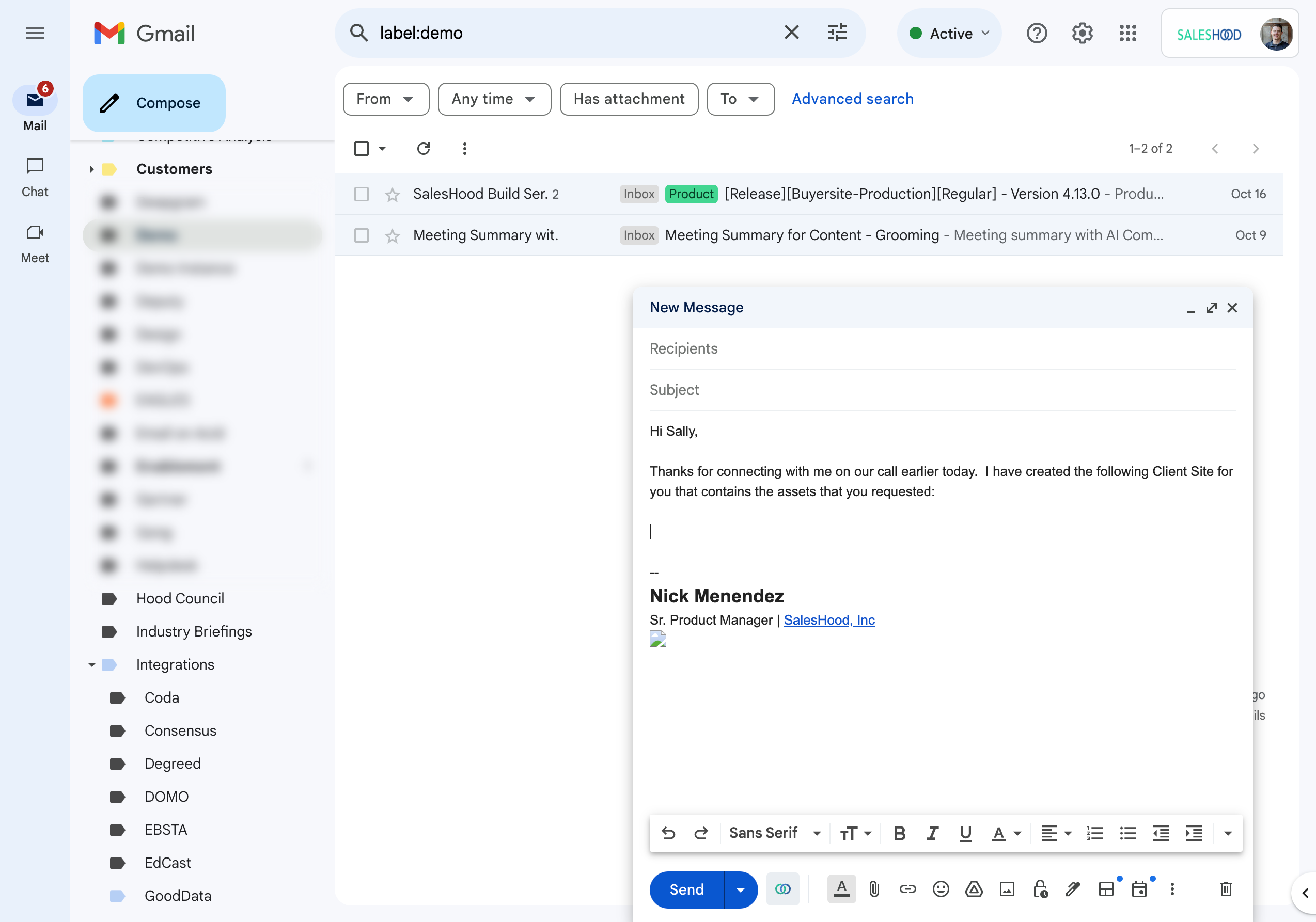This screenshot has width=1316, height=922.
Task: Open the Hood Council label
Action: pos(180,598)
